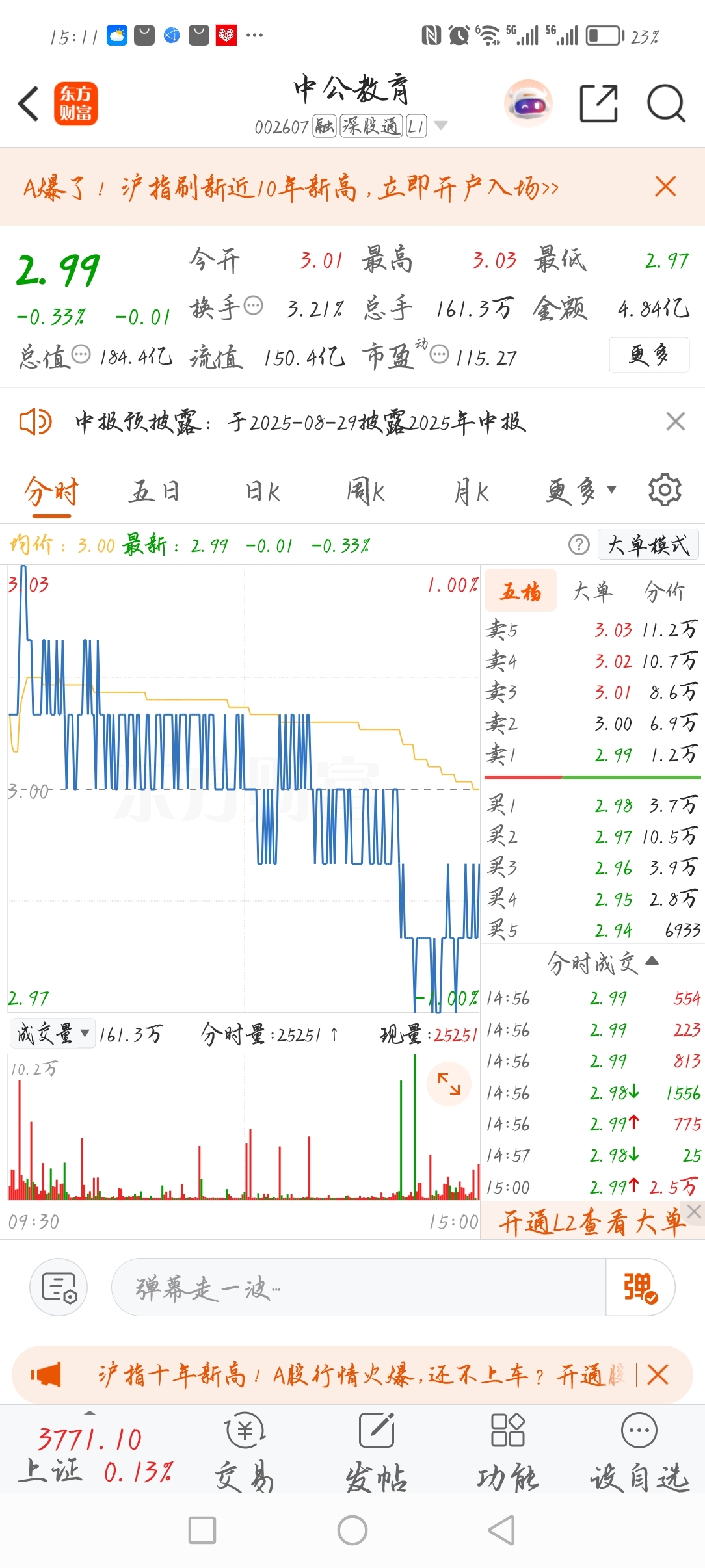
Task: Tap the 中报预披露 announcement text
Action: pos(300,422)
